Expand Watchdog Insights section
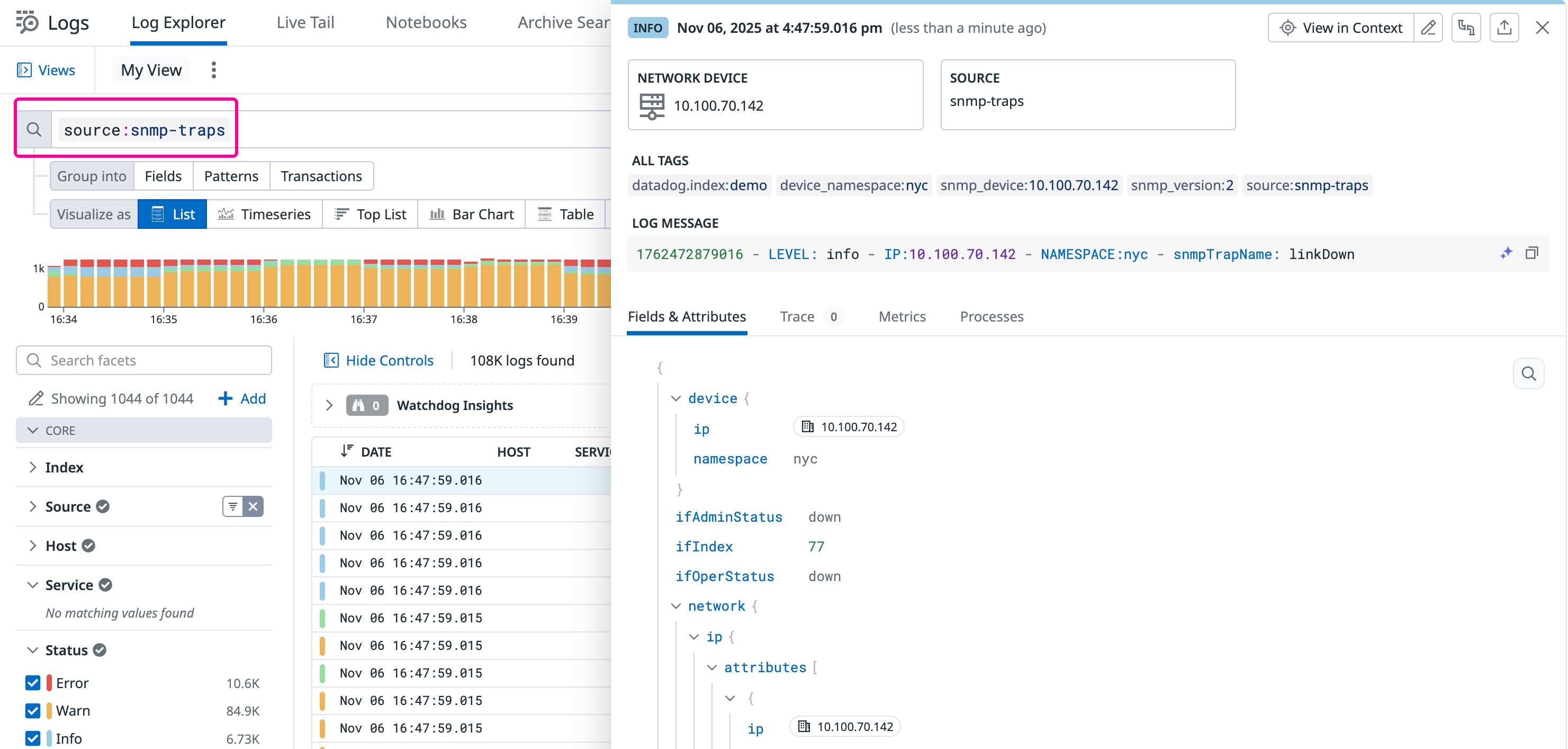This screenshot has height=749, width=1568. pos(329,406)
